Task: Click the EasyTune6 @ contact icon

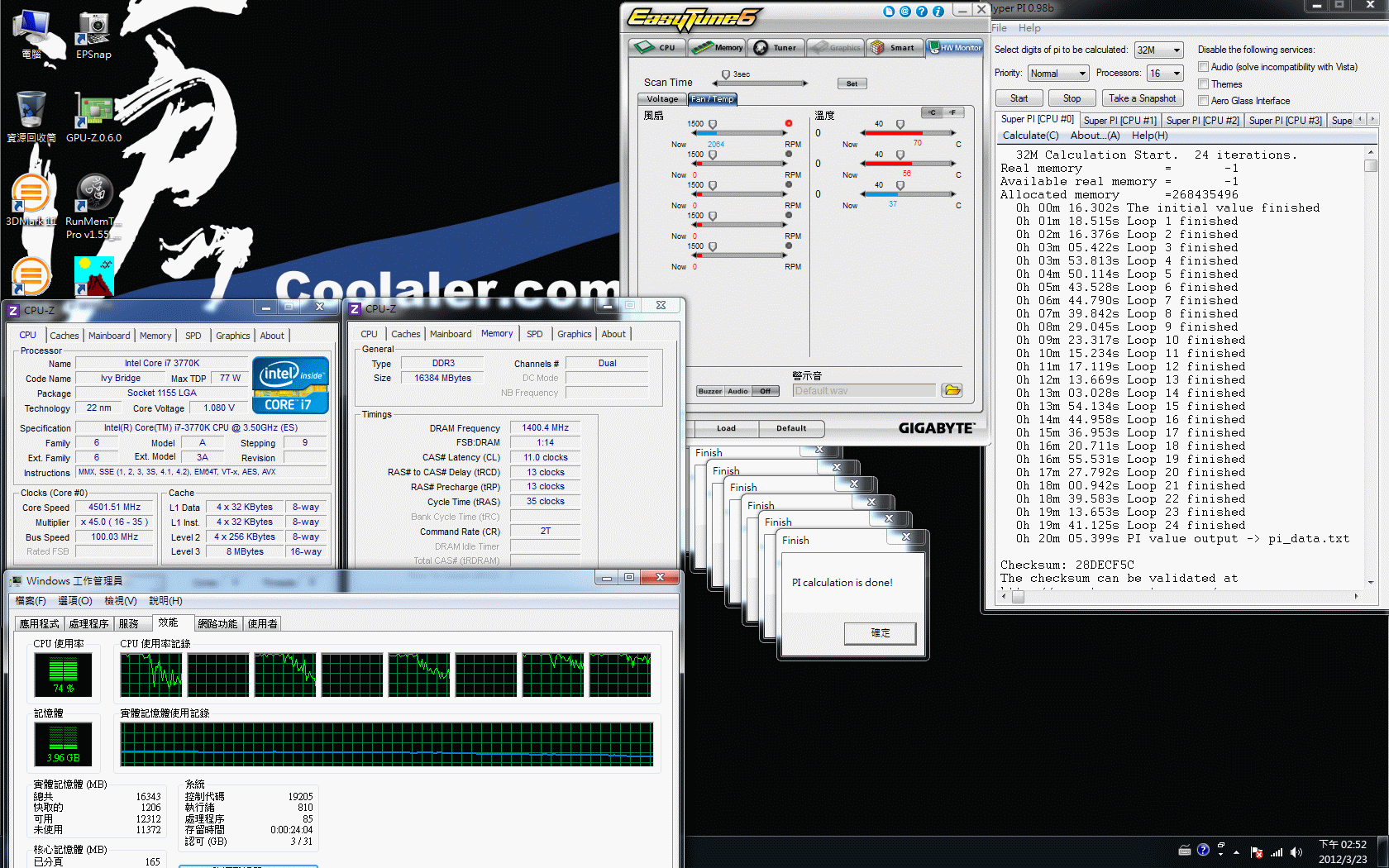Action: [x=905, y=12]
